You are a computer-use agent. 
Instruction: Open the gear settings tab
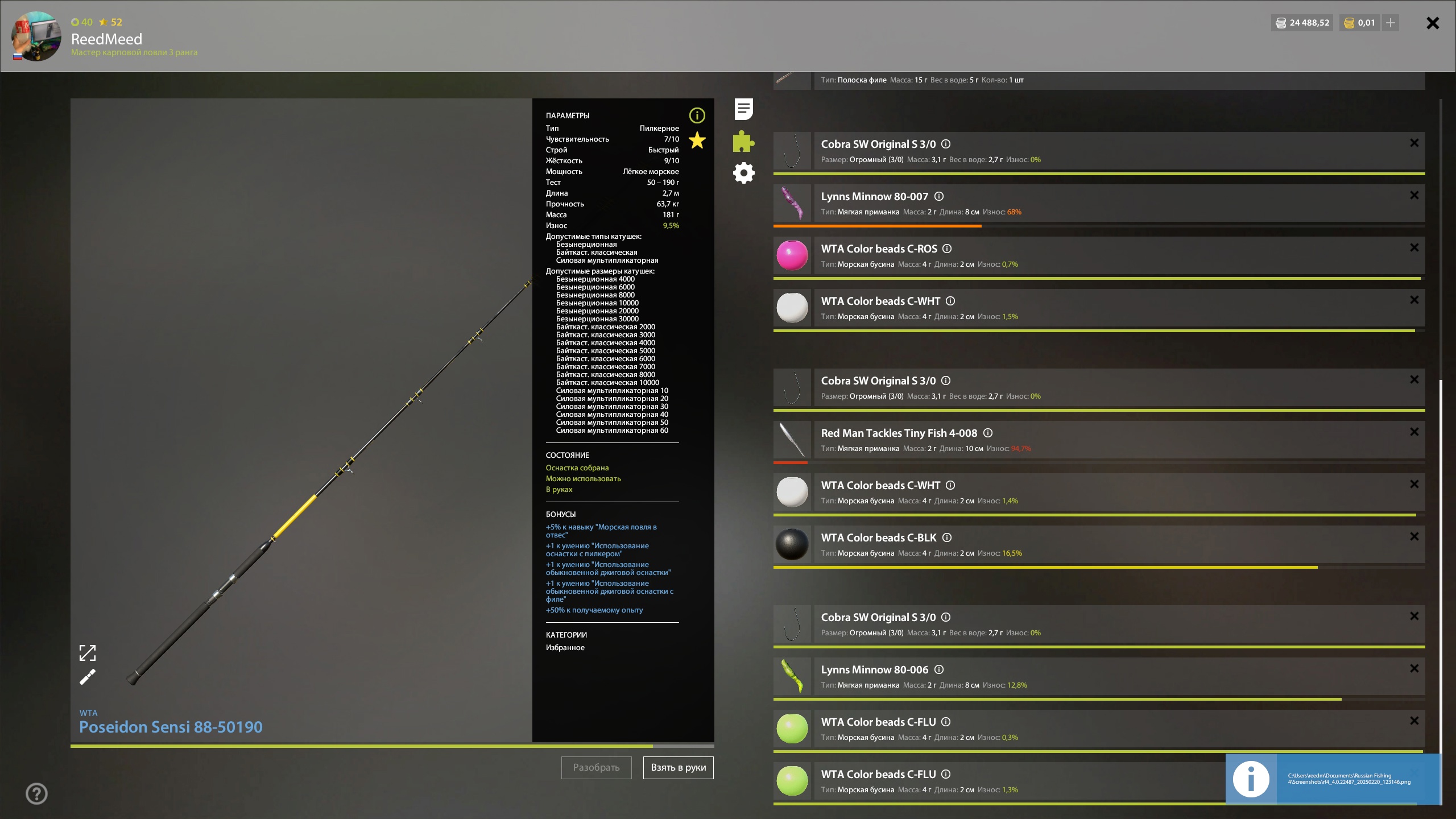coord(743,173)
